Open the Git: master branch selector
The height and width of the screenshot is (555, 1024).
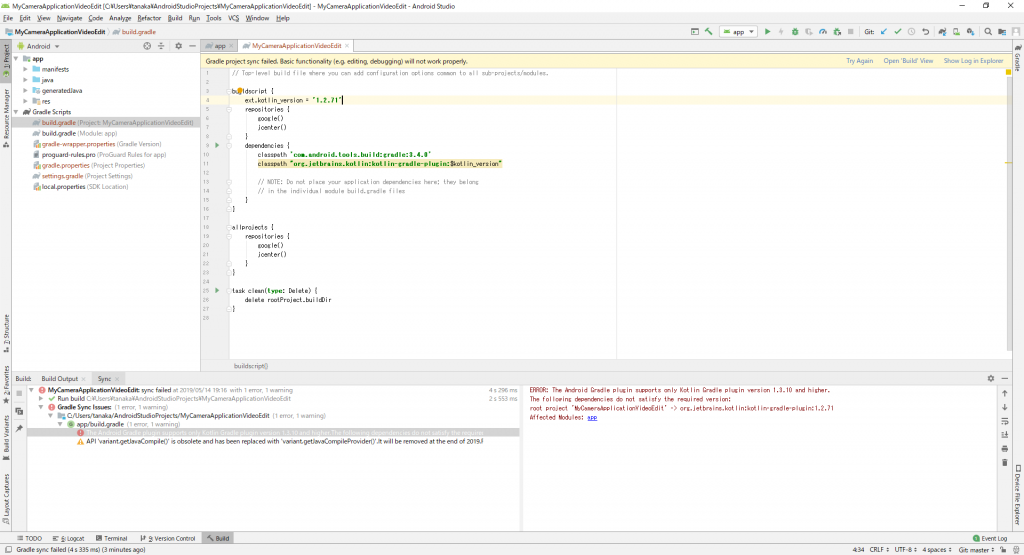point(976,550)
